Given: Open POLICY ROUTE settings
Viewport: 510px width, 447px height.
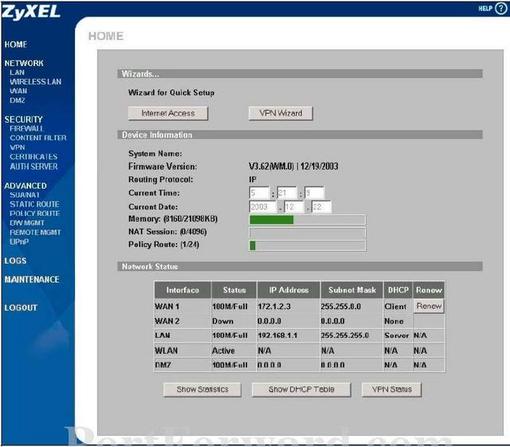Looking at the screenshot, I should coord(35,213).
